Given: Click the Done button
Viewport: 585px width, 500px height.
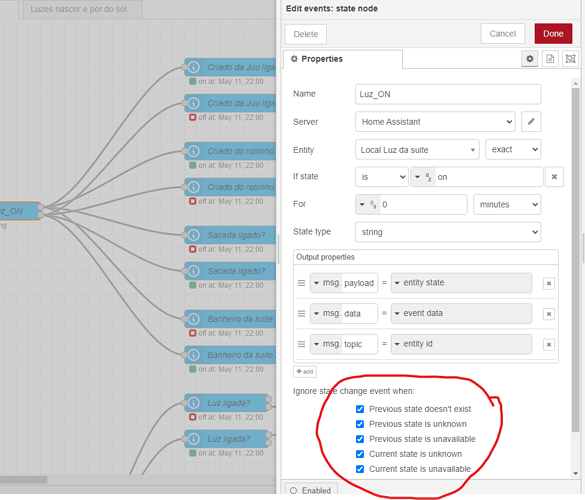Looking at the screenshot, I should [553, 34].
